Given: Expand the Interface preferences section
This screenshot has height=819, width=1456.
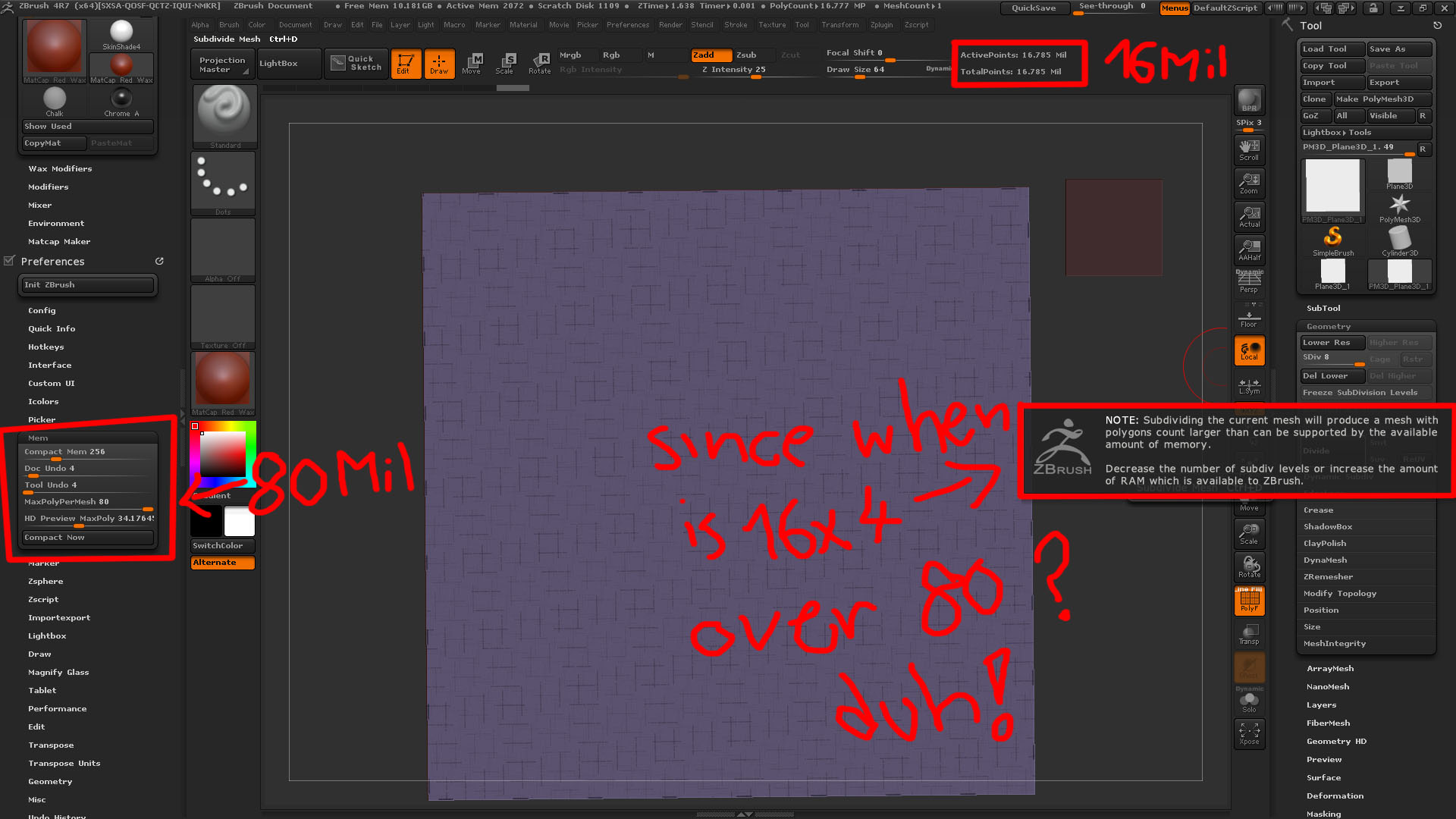Looking at the screenshot, I should click(x=50, y=366).
